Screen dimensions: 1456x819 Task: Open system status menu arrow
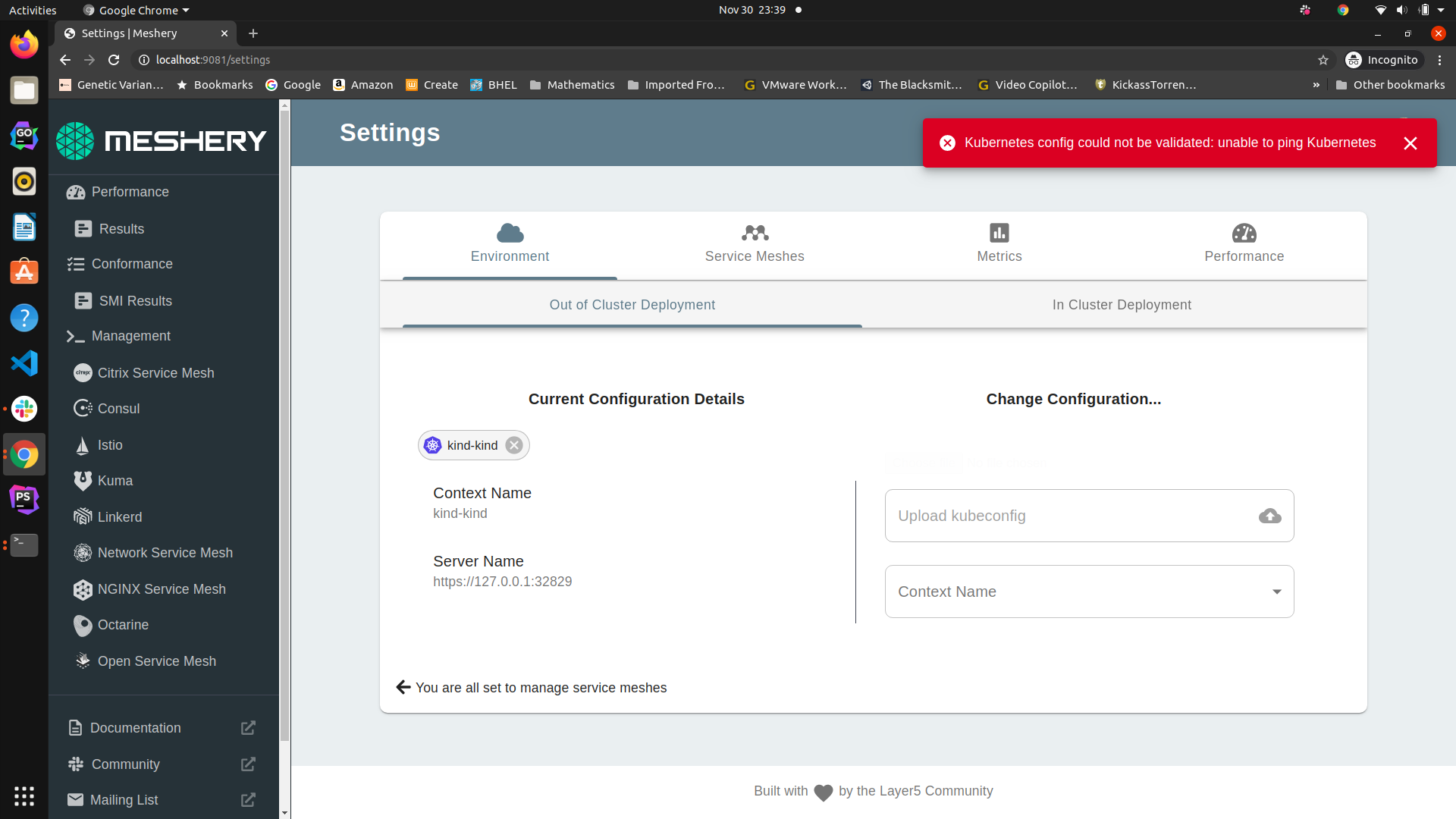1441,10
